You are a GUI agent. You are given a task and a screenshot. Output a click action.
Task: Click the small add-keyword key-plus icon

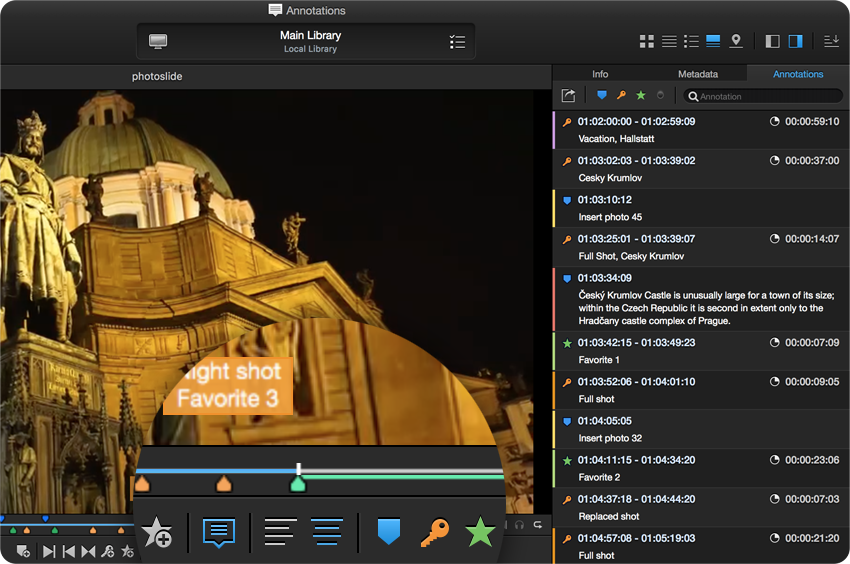point(108,552)
